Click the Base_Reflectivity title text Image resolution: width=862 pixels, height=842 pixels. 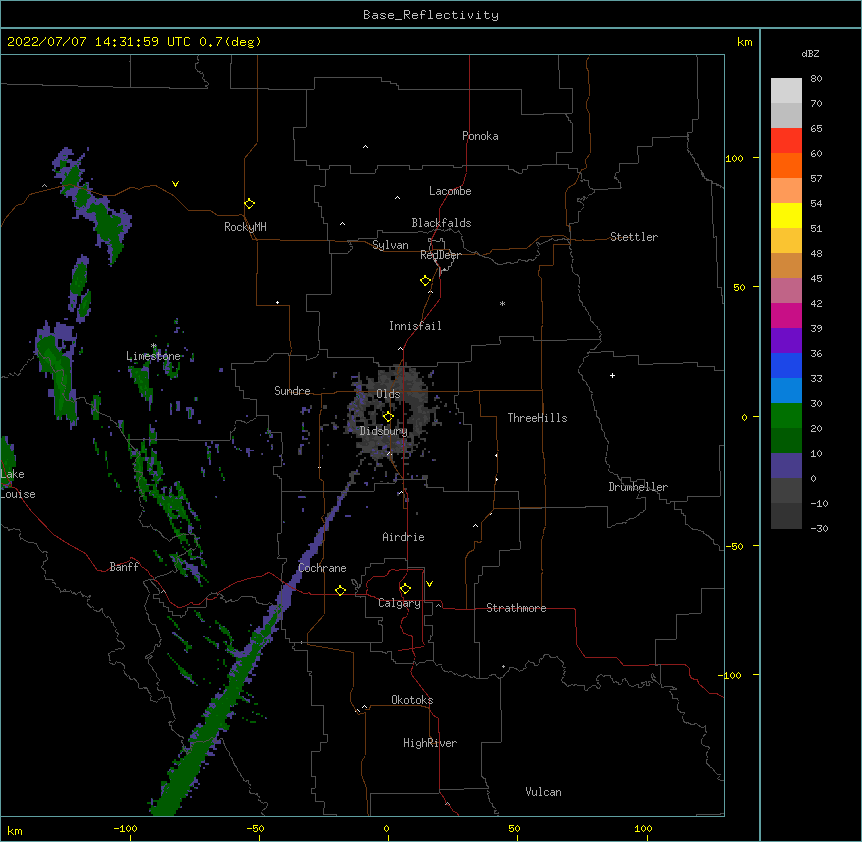[431, 15]
